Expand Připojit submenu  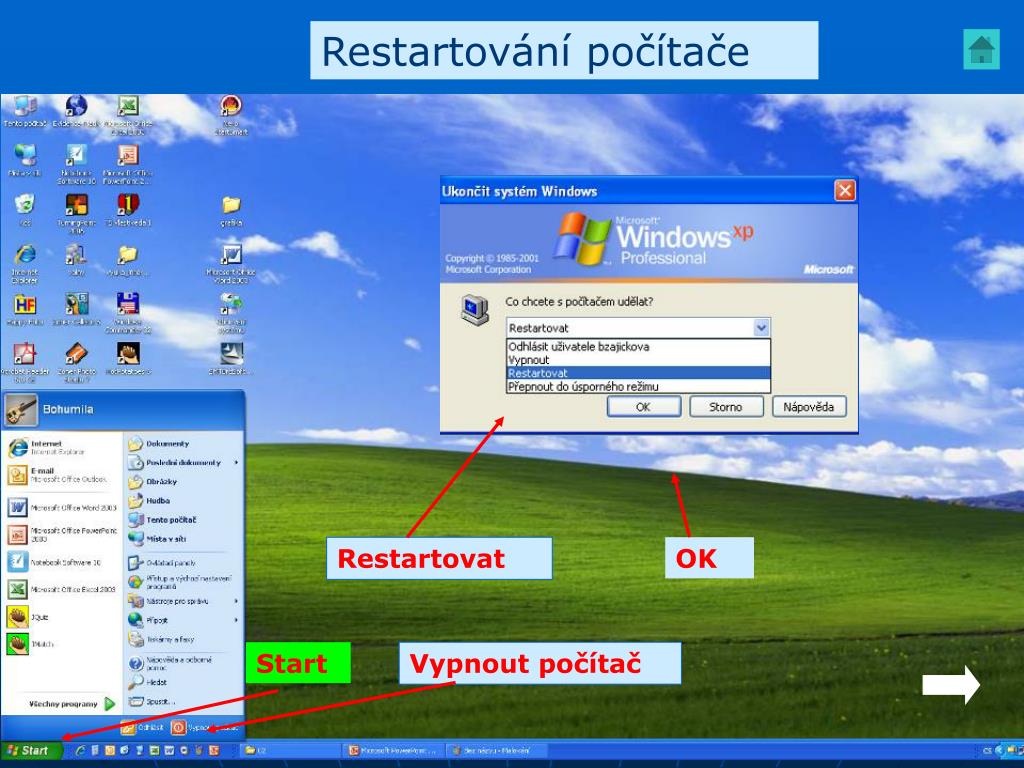click(183, 620)
